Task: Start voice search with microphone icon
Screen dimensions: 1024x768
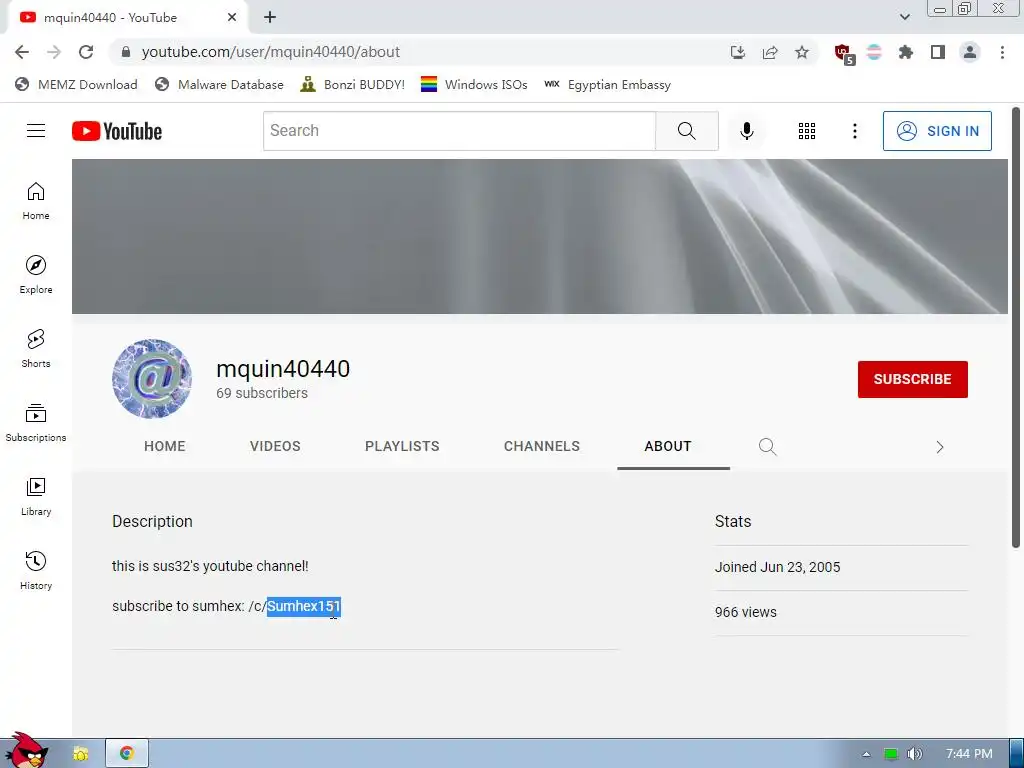Action: [746, 131]
